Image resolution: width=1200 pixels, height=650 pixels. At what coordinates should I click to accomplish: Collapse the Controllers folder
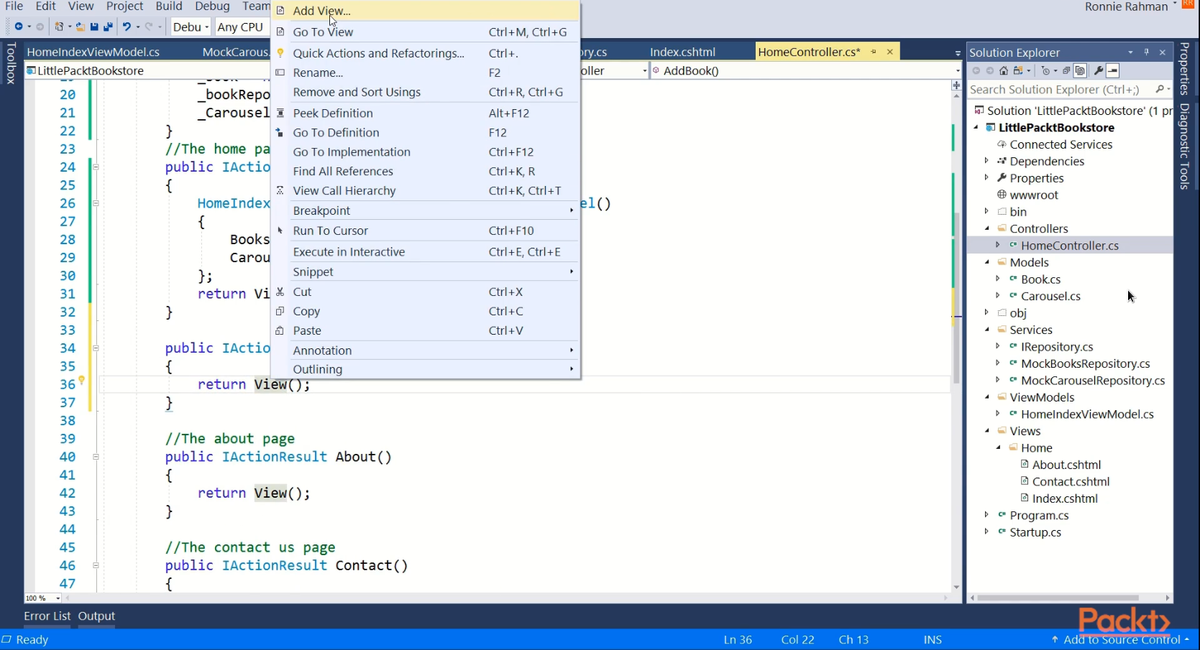pyautogui.click(x=988, y=228)
